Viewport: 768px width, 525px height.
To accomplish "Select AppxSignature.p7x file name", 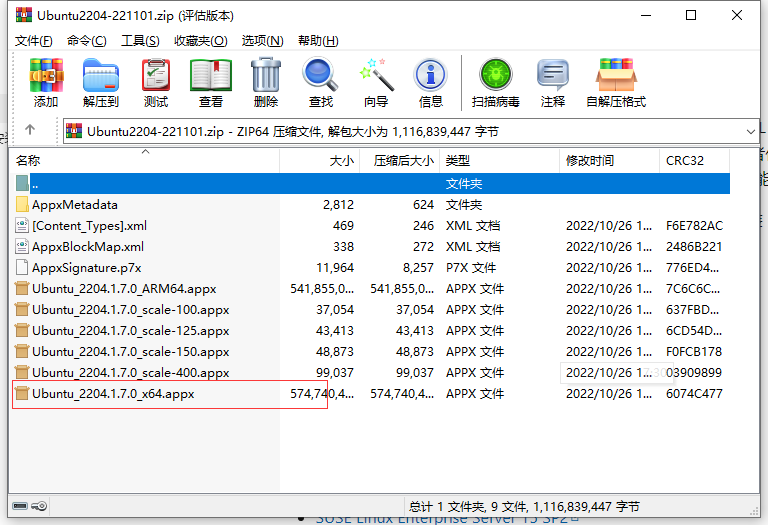I will tap(87, 267).
